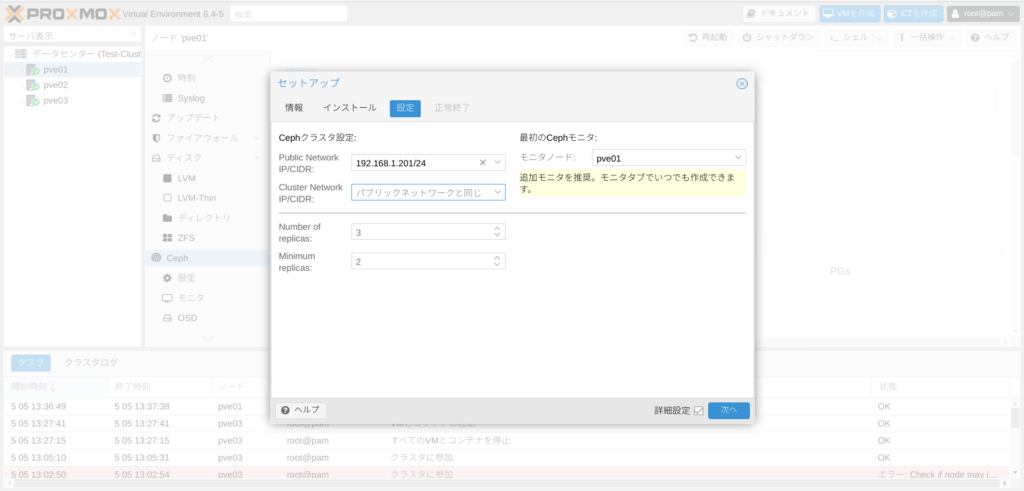This screenshot has height=491, width=1024.
Task: Adjust the Number of replicas spinner
Action: tap(497, 232)
